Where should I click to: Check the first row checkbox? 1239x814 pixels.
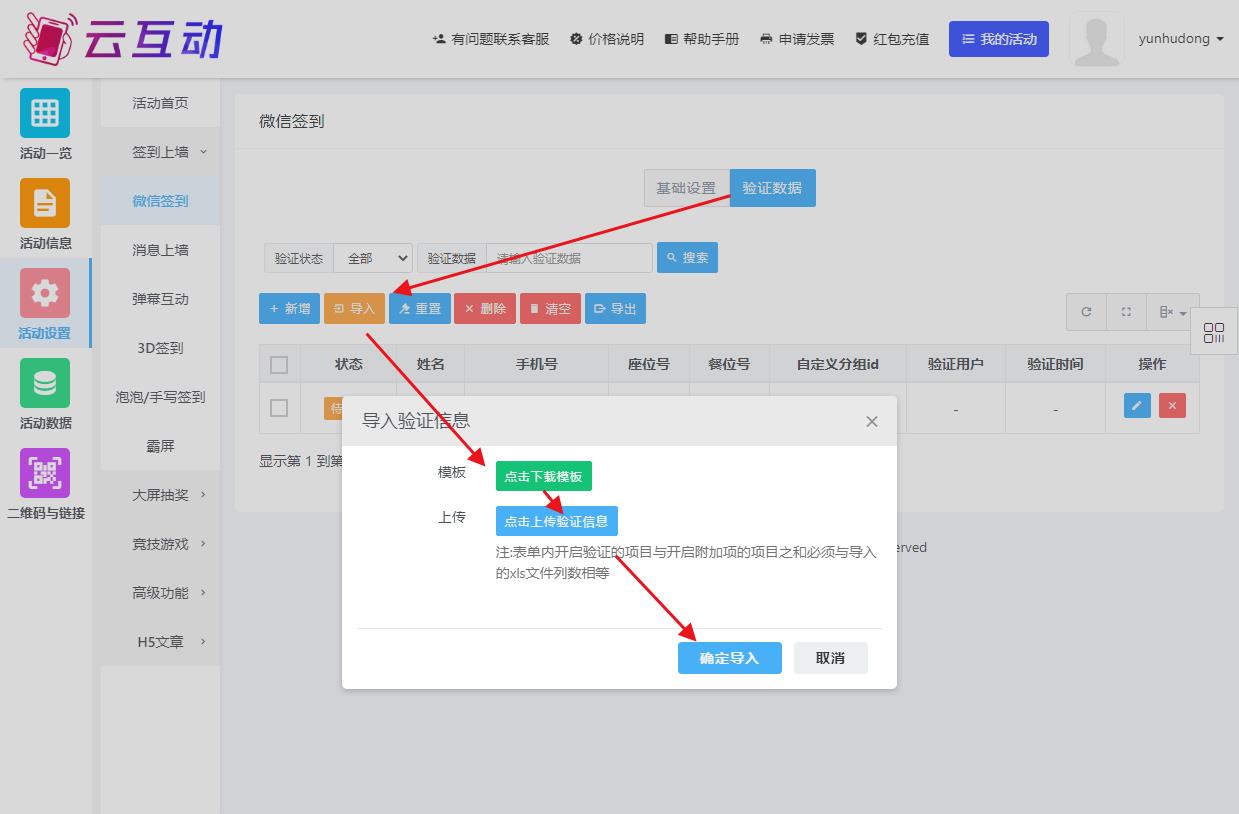[279, 407]
